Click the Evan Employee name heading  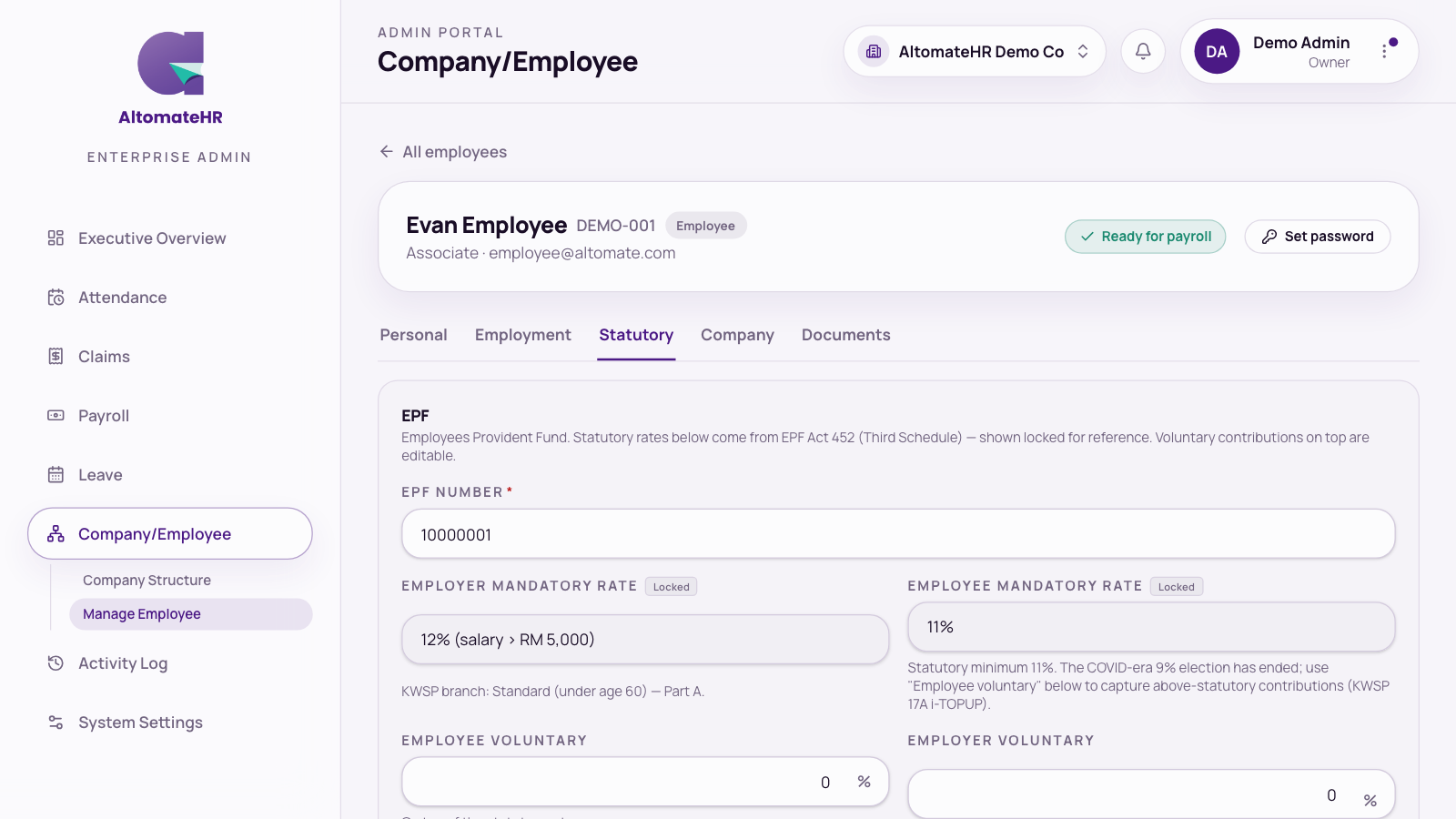(x=486, y=226)
